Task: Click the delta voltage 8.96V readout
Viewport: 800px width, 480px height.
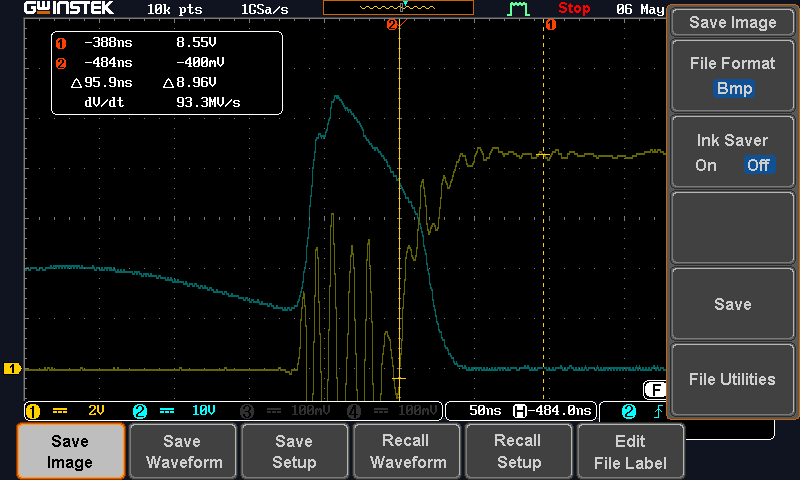Action: tap(190, 82)
